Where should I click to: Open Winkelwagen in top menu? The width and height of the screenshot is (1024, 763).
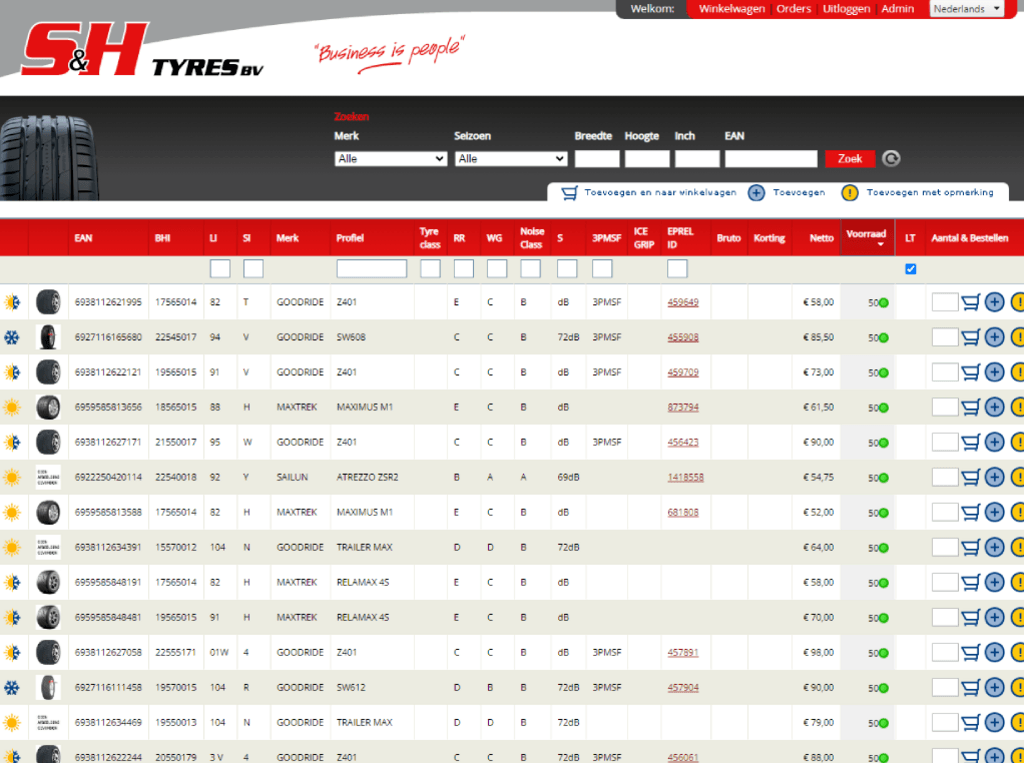[x=731, y=8]
